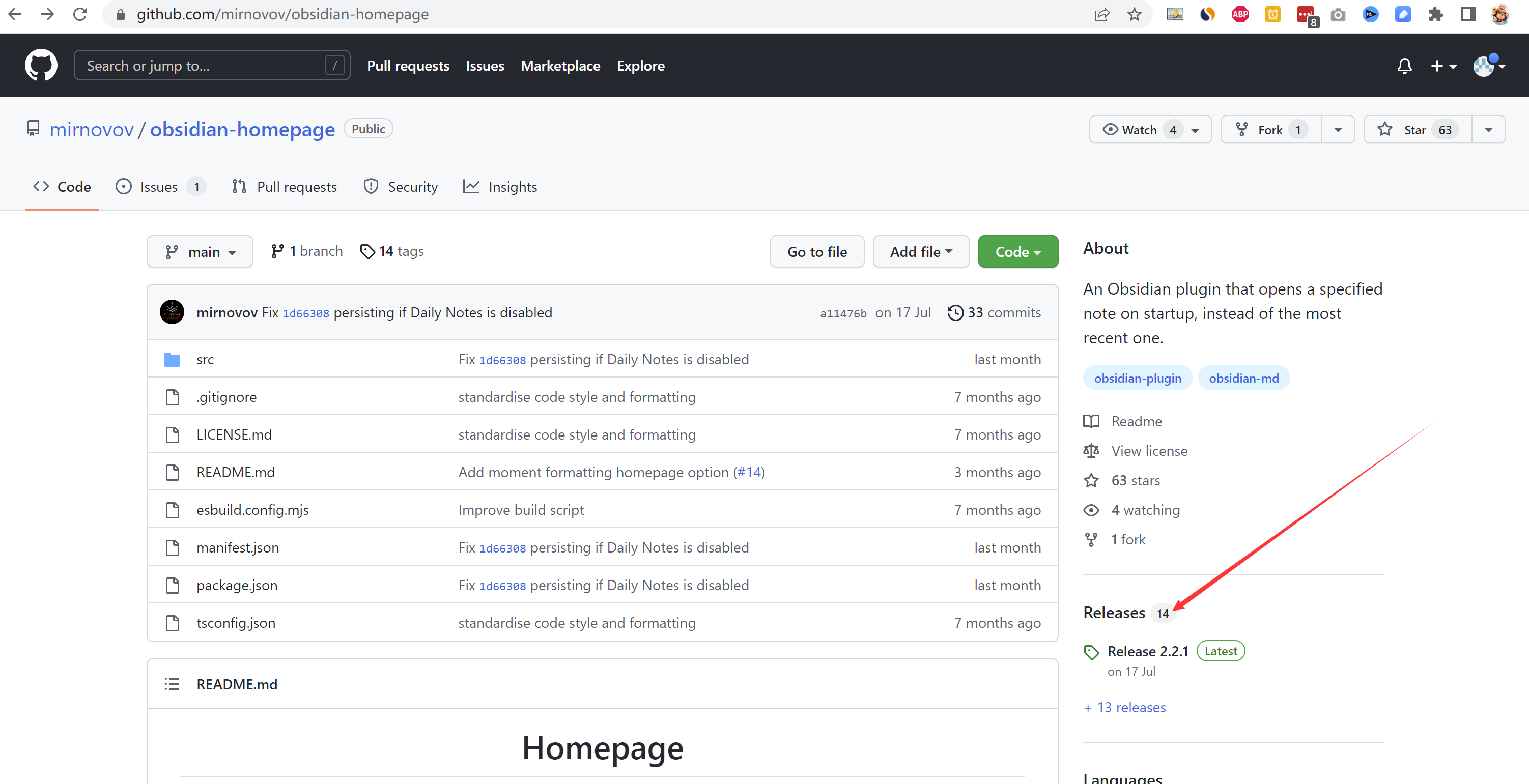Expand the Add file menu

click(921, 252)
